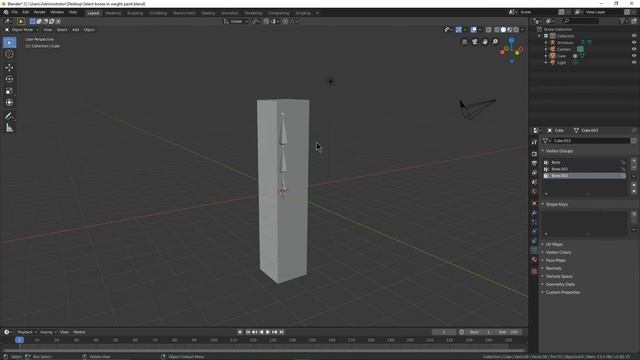Open the Material properties tab icon

click(x=534, y=260)
